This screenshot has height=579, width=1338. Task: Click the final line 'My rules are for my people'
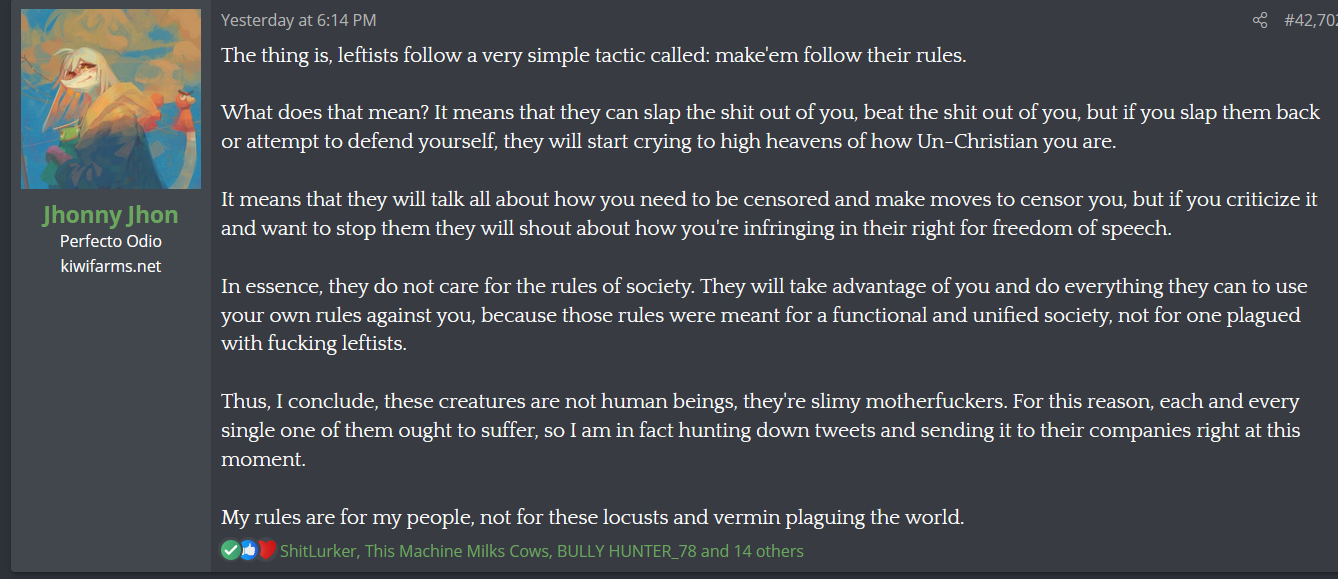pos(592,518)
